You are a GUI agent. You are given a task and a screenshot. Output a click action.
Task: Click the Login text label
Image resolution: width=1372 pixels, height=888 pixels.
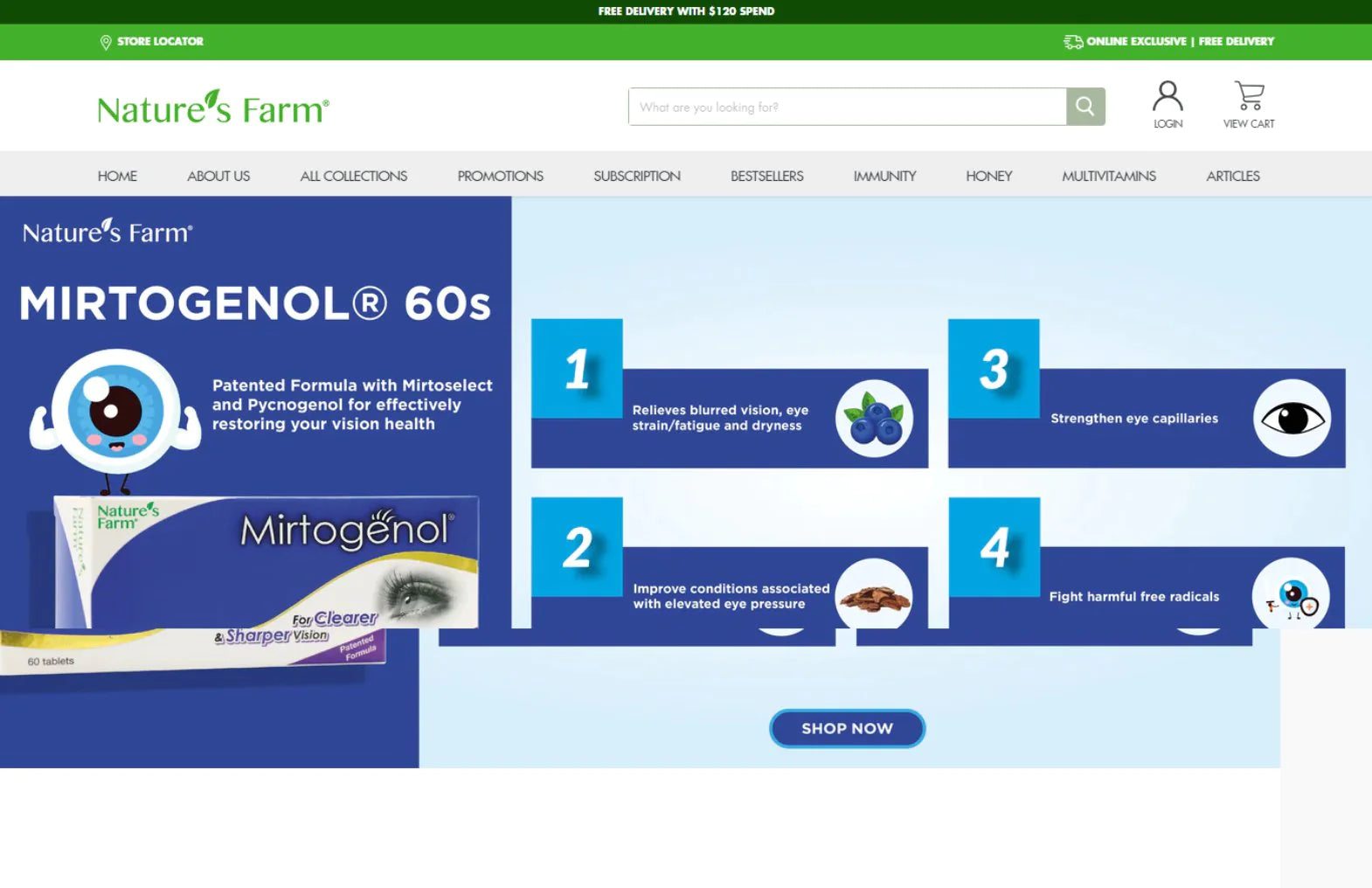(1168, 124)
